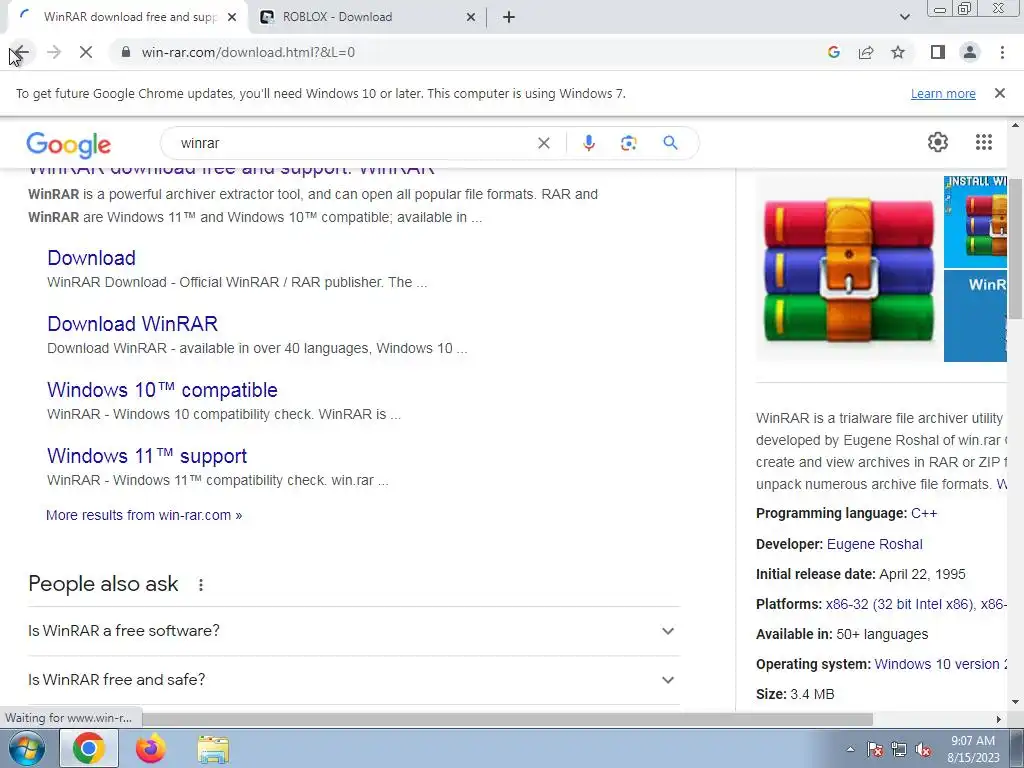1024x768 pixels.
Task: Open the Chrome side panel
Action: (938, 52)
